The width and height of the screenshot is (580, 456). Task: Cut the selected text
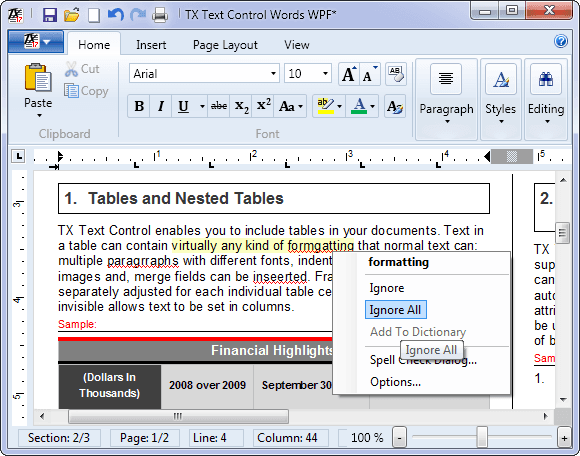point(82,69)
